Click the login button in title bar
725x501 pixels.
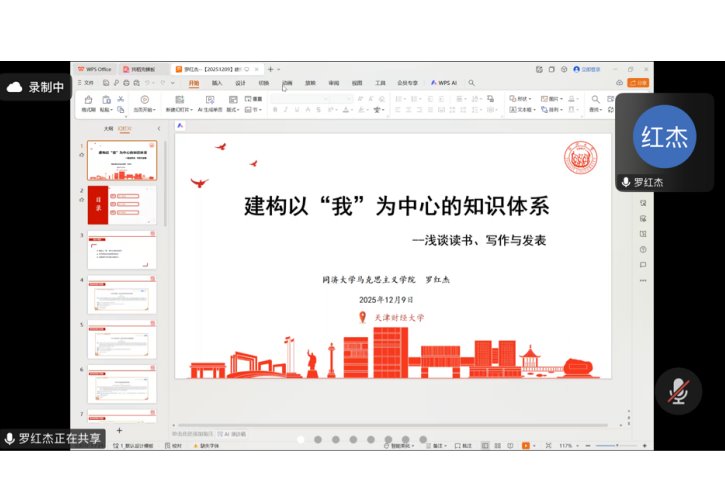point(588,69)
